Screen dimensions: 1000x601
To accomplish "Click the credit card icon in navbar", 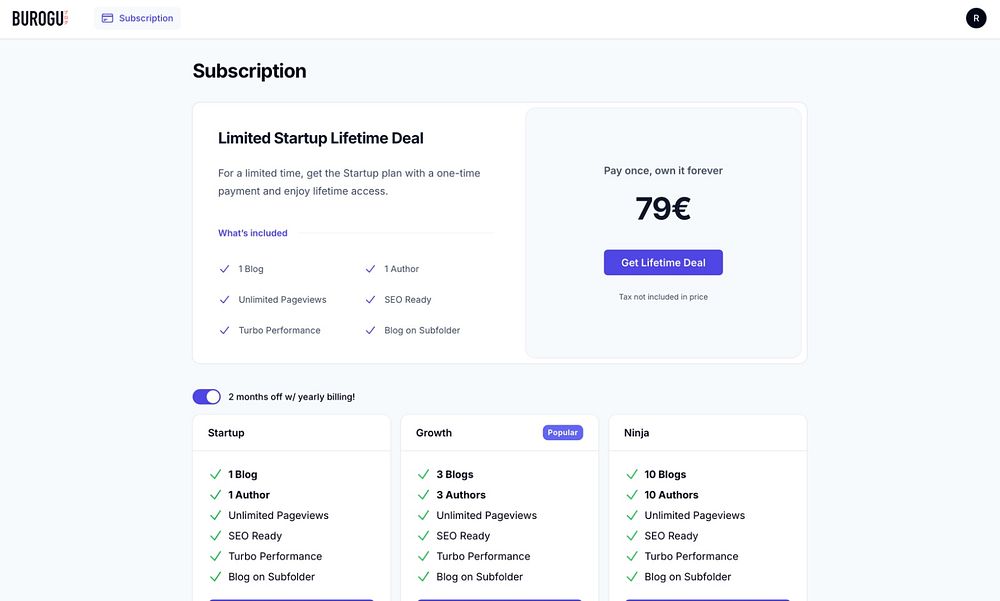I will click(x=107, y=18).
